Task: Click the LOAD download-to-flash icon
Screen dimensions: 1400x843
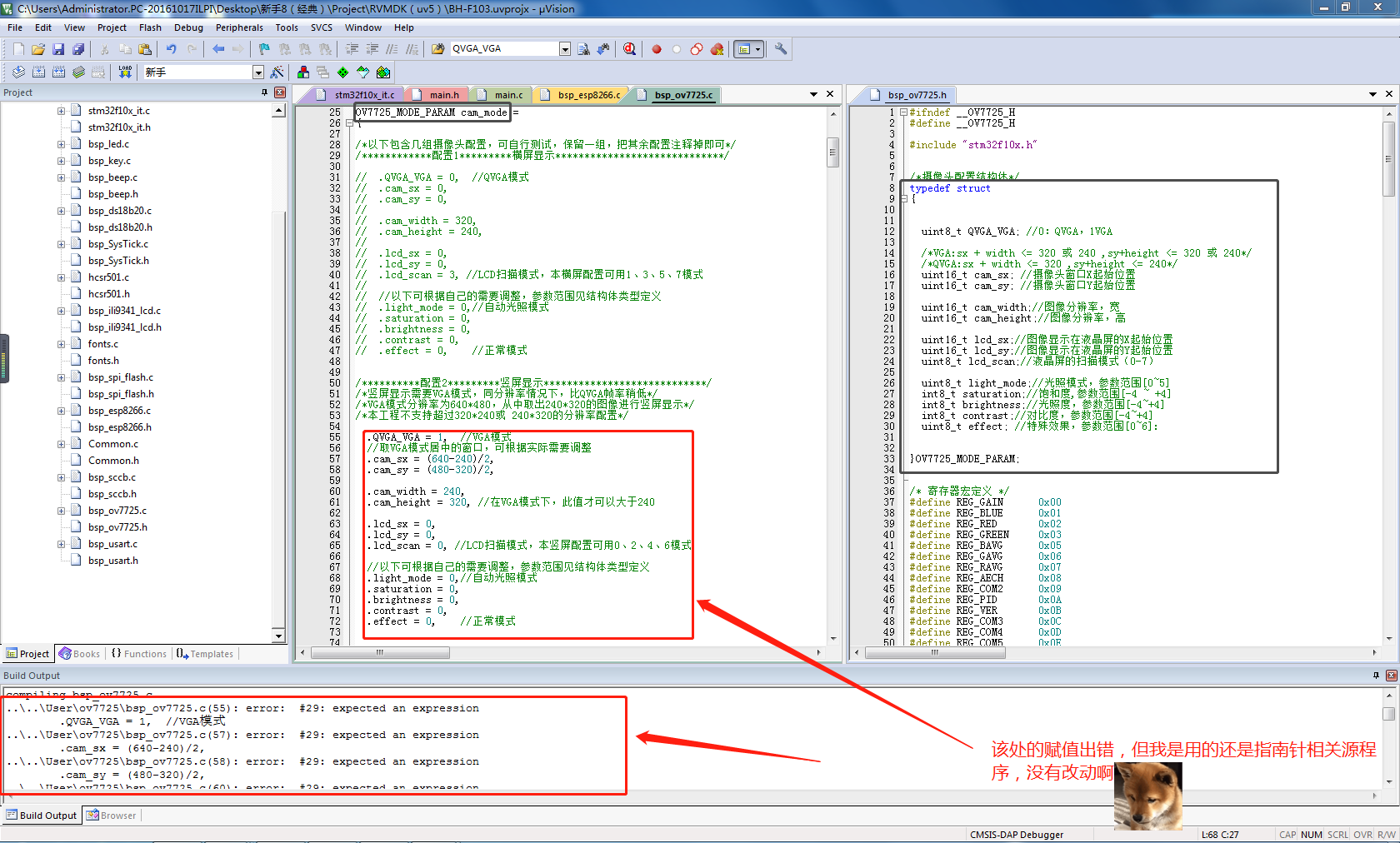Action: 125,72
